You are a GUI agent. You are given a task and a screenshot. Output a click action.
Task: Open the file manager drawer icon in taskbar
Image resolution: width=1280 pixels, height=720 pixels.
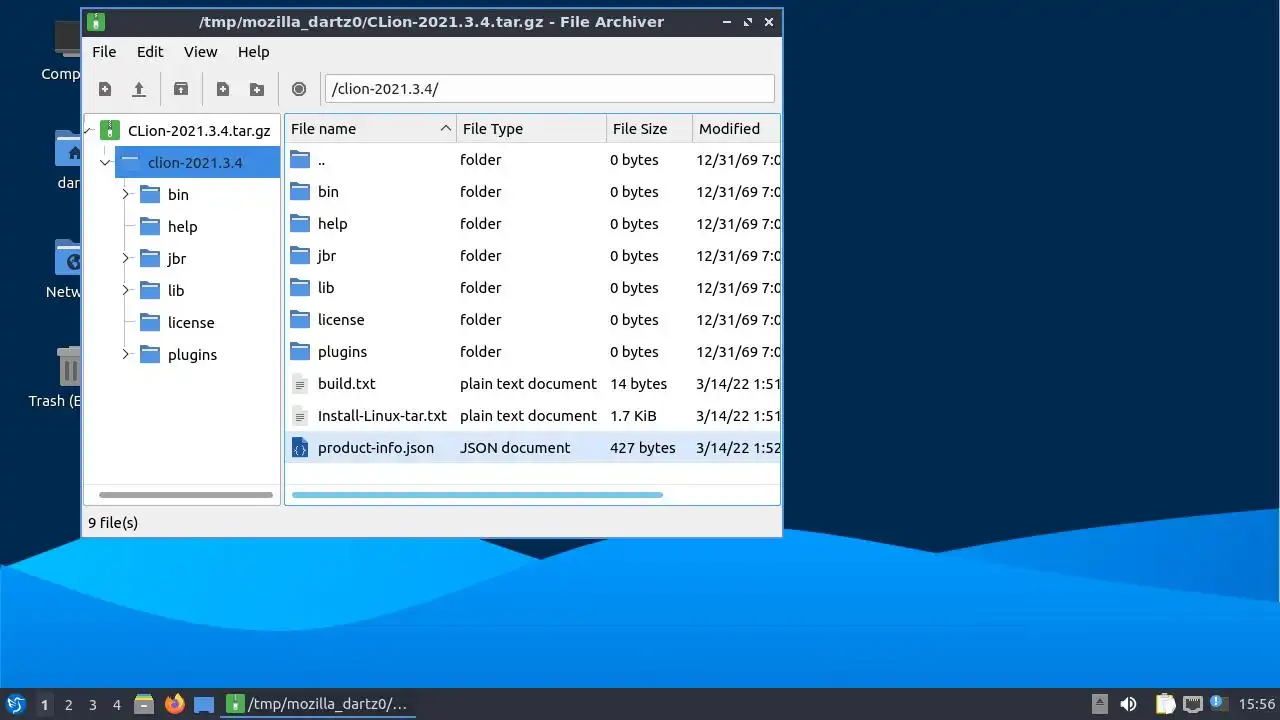tap(144, 704)
